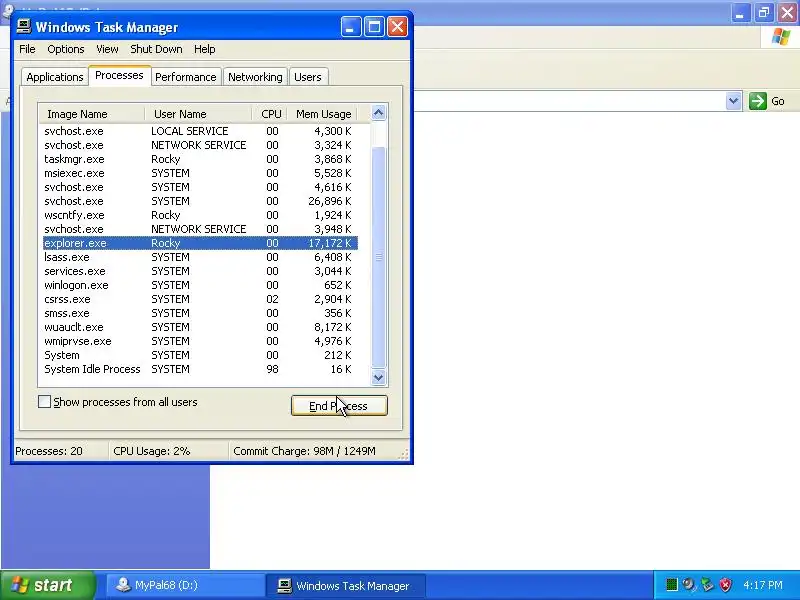800x600 pixels.
Task: Click the Windows flag logo in Explorer window
Action: (781, 37)
